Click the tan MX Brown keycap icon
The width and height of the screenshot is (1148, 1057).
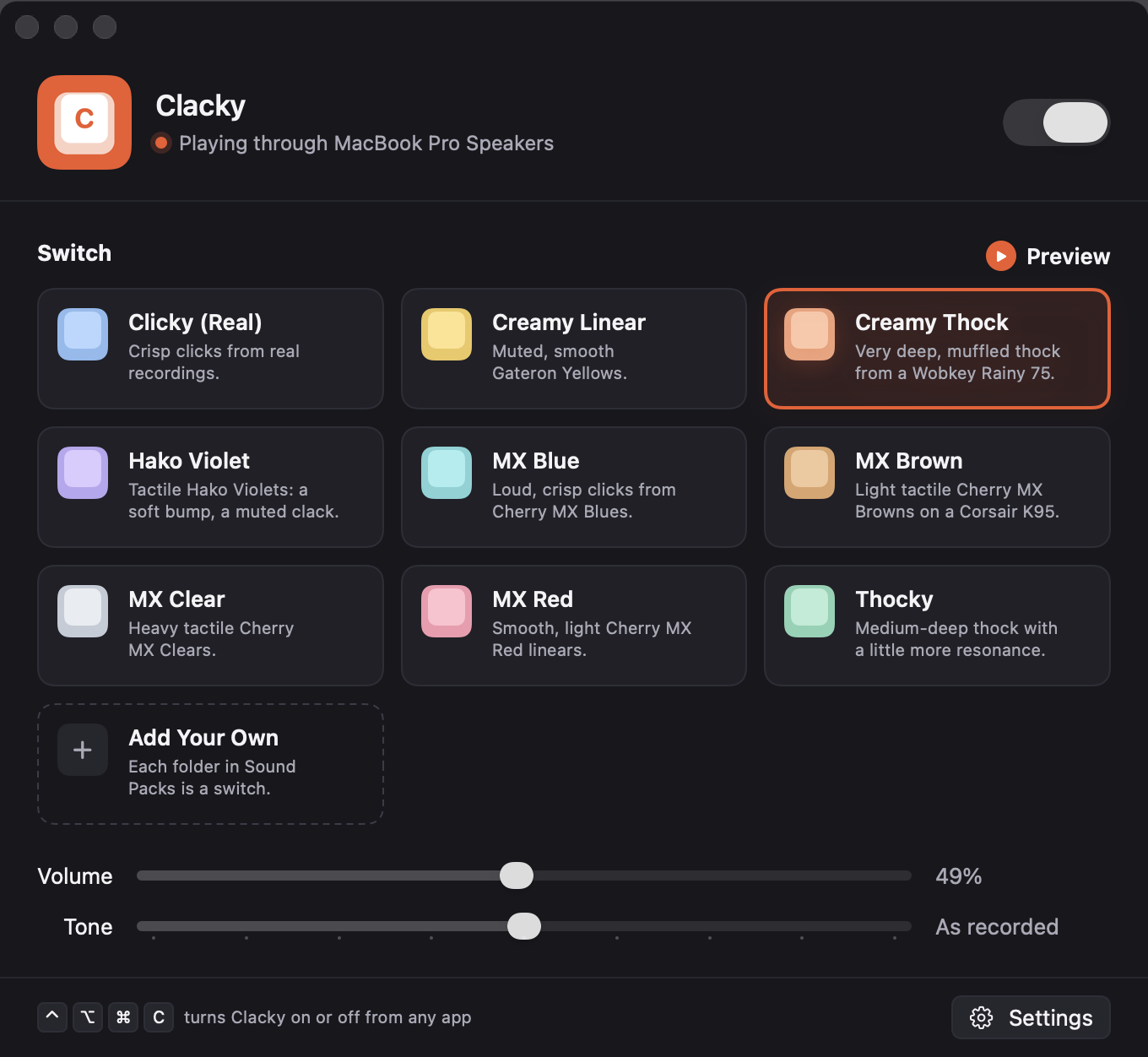[x=810, y=473]
